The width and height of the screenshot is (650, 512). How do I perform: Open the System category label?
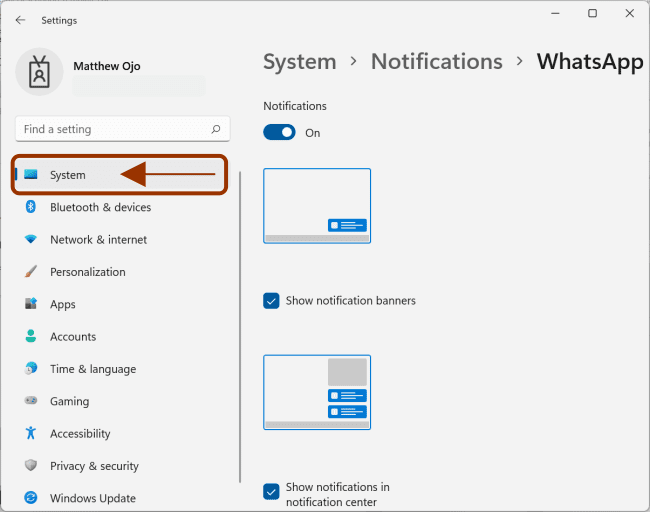68,175
